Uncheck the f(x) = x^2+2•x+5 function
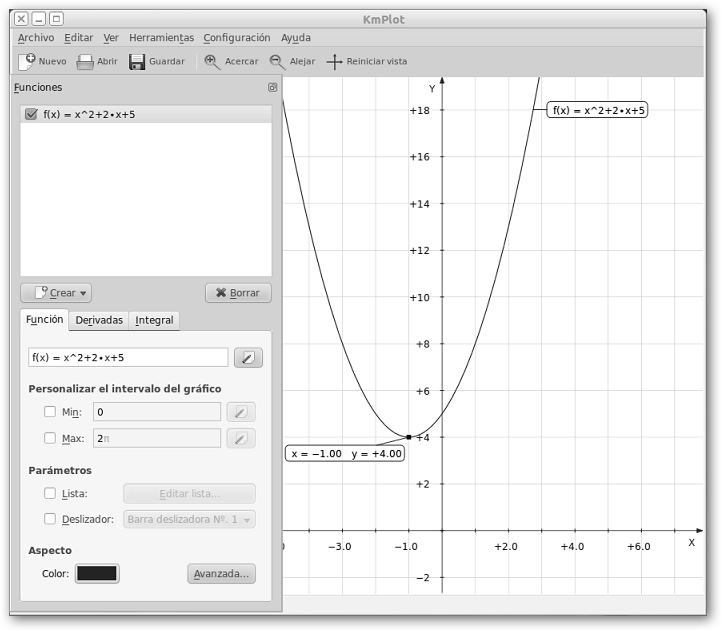721x630 pixels. pos(31,114)
